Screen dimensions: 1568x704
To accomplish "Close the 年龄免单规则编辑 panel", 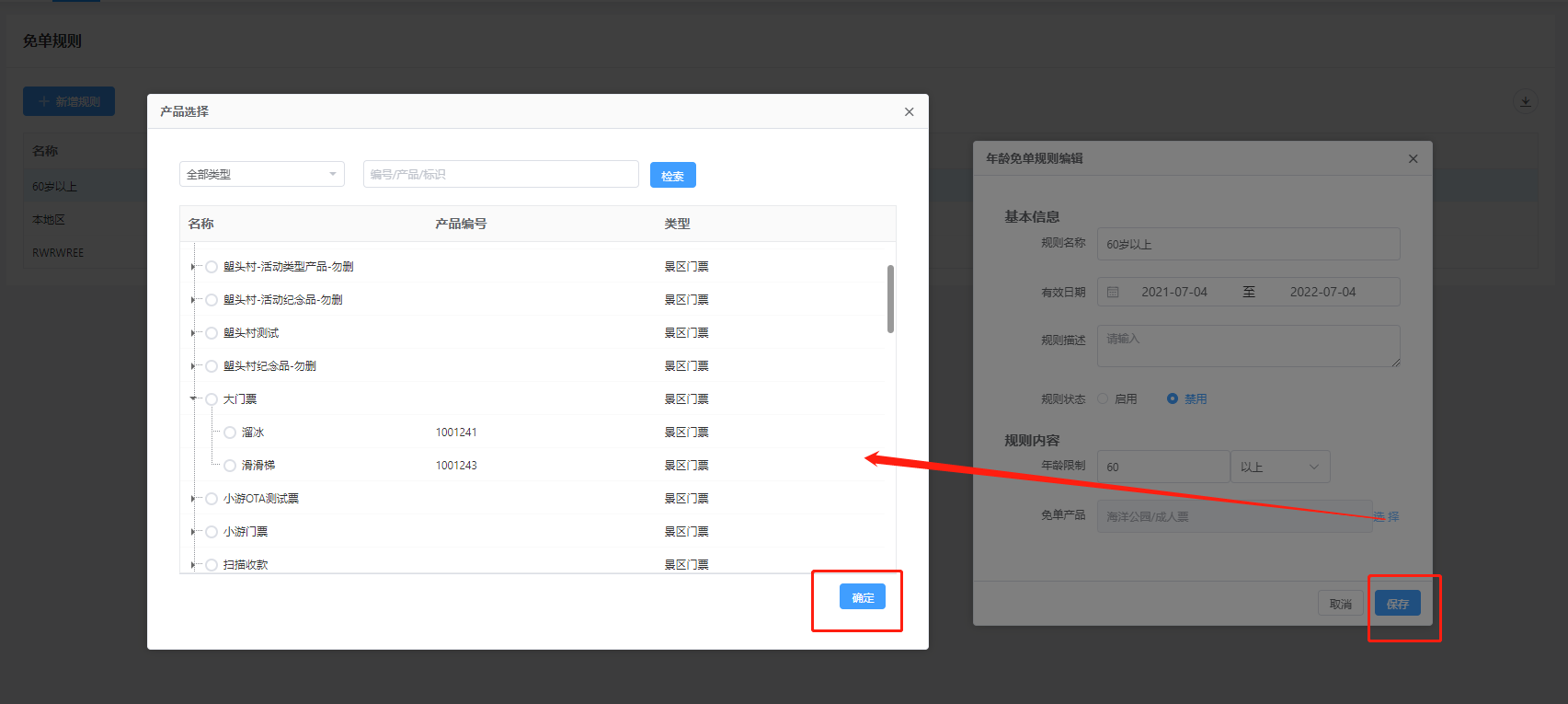I will pyautogui.click(x=1413, y=159).
